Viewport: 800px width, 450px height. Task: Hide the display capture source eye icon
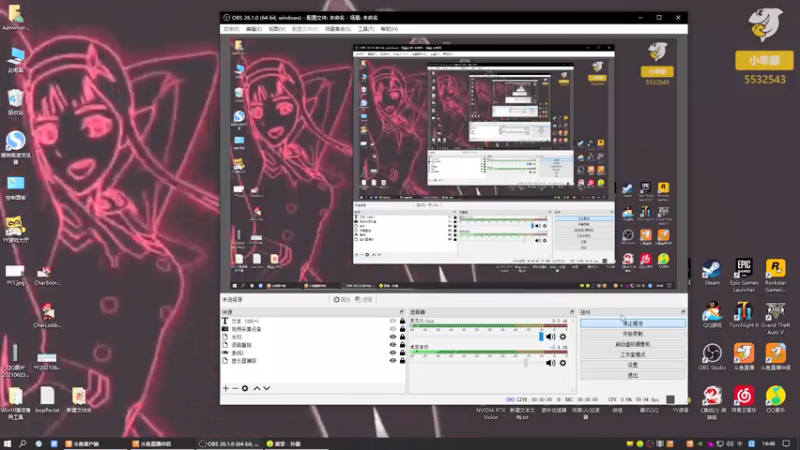(x=393, y=360)
